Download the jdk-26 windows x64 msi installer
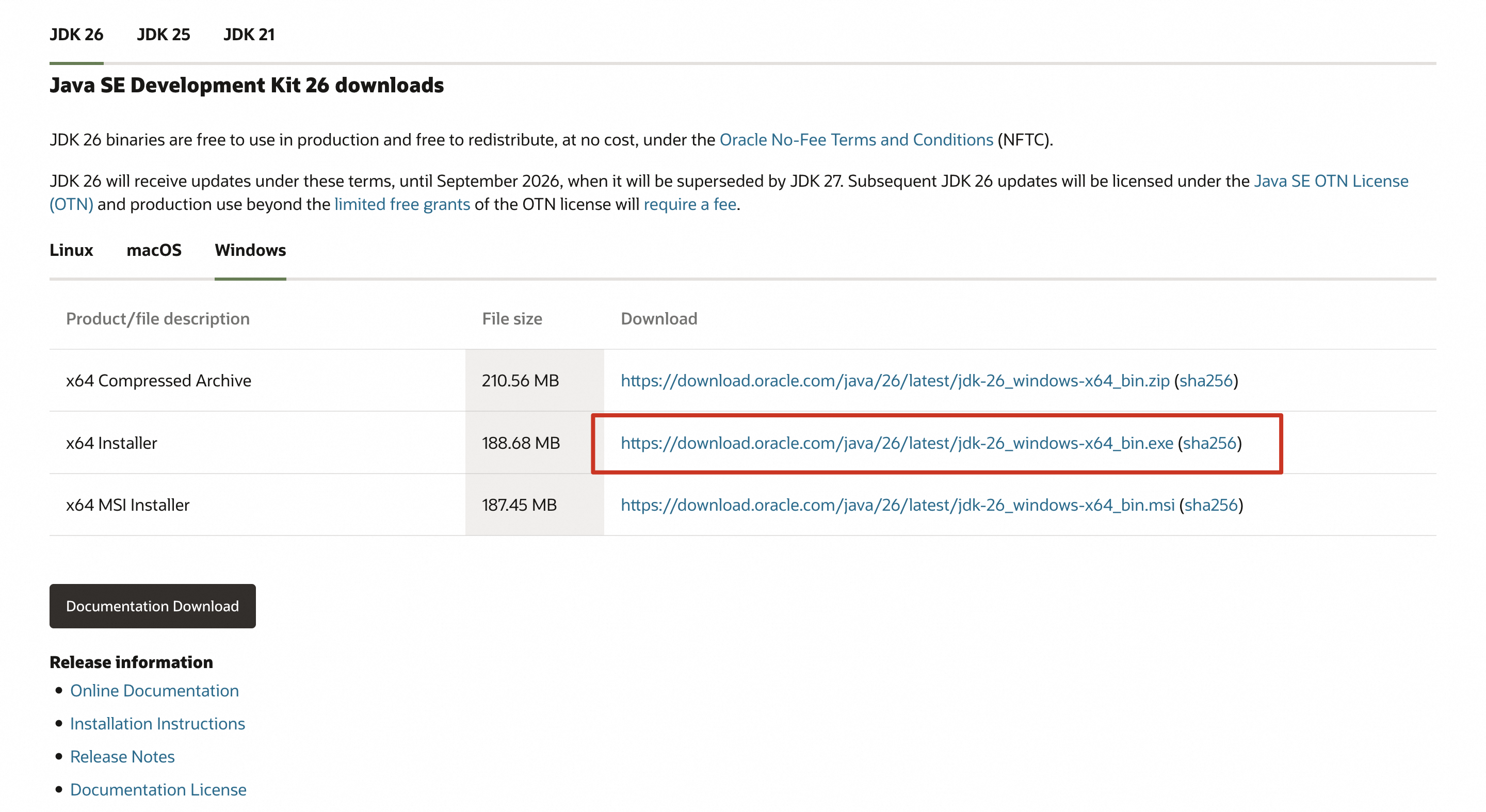The height and width of the screenshot is (812, 1486). pos(898,505)
